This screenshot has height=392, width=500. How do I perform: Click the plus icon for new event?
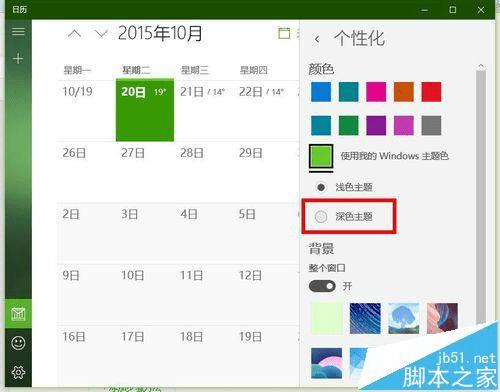coord(18,59)
